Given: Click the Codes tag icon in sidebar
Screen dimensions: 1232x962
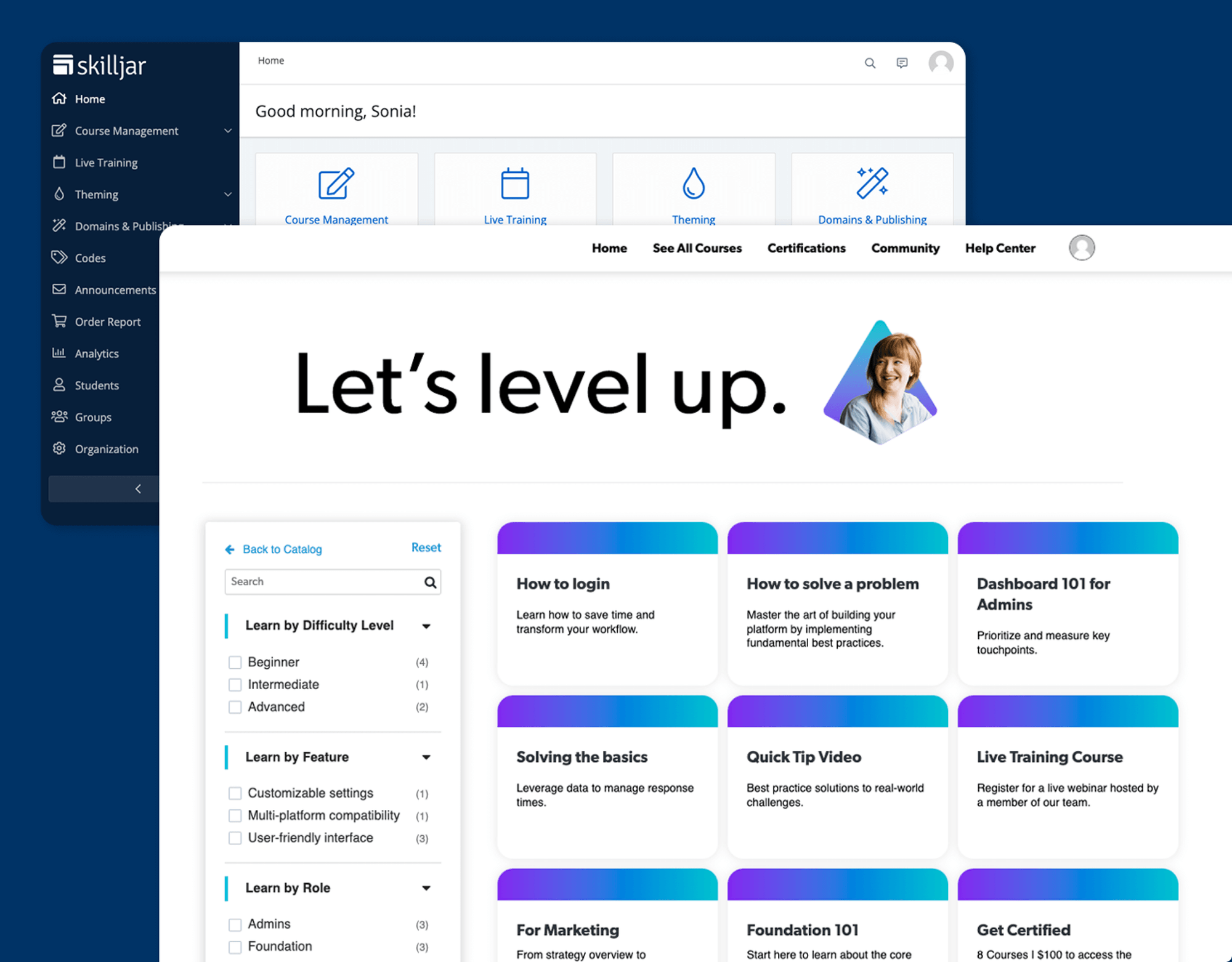Looking at the screenshot, I should (x=59, y=258).
